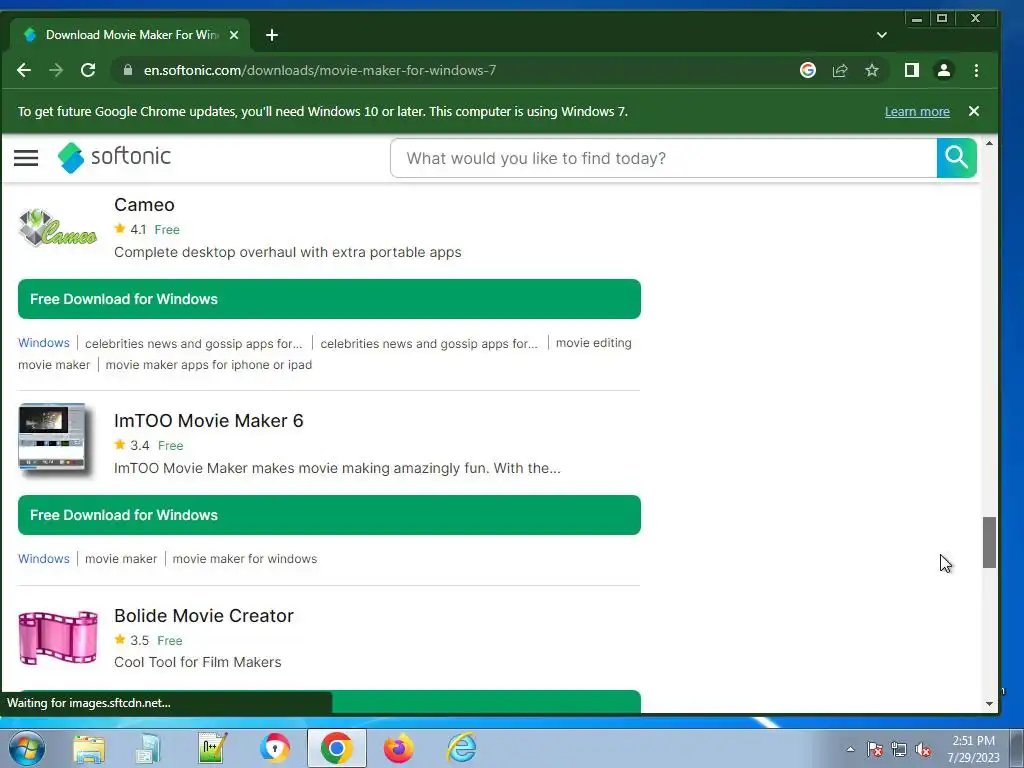Open the tab search dropdown arrow

[882, 35]
